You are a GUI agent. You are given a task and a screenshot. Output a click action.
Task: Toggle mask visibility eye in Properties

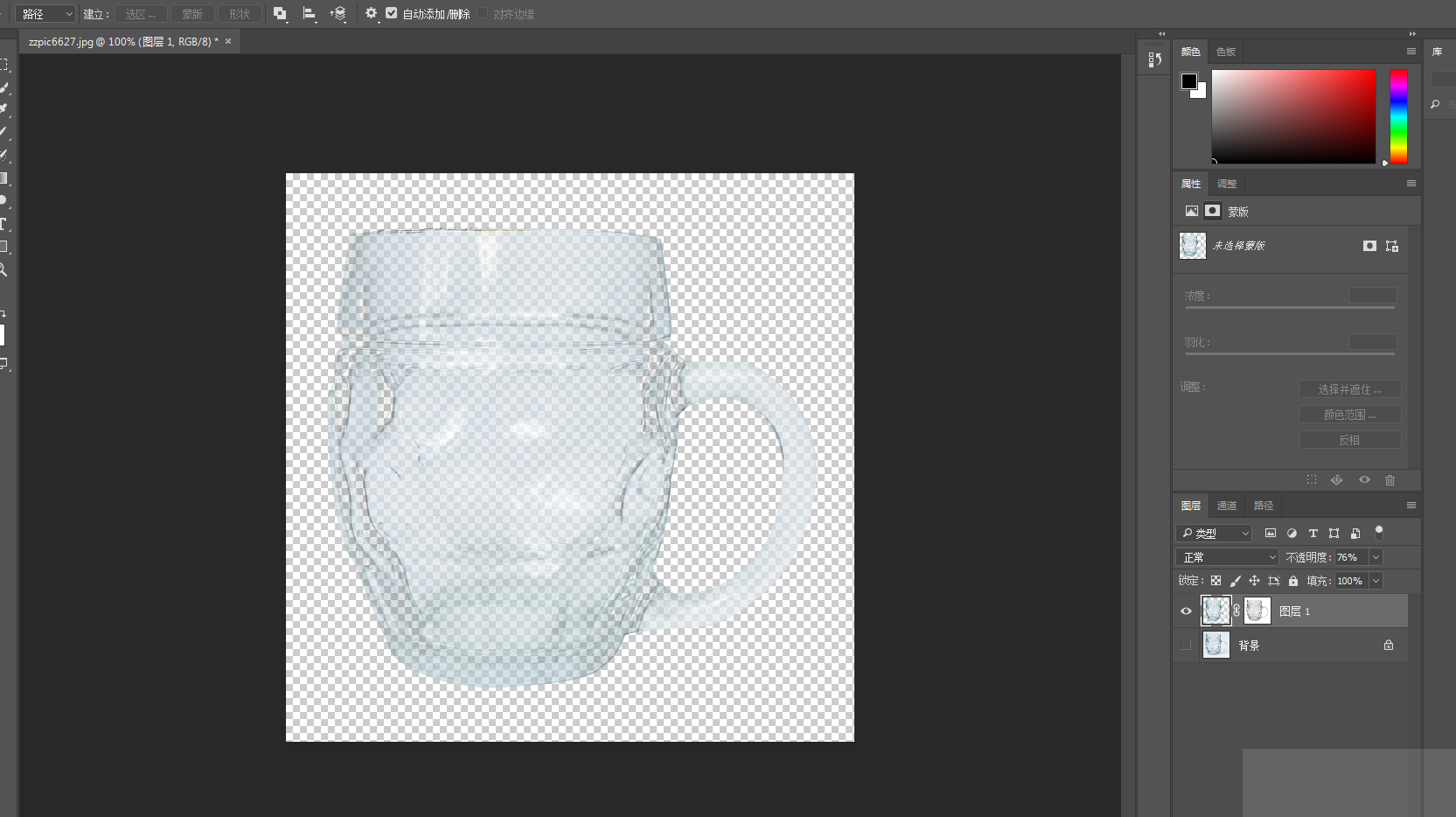pyautogui.click(x=1364, y=479)
